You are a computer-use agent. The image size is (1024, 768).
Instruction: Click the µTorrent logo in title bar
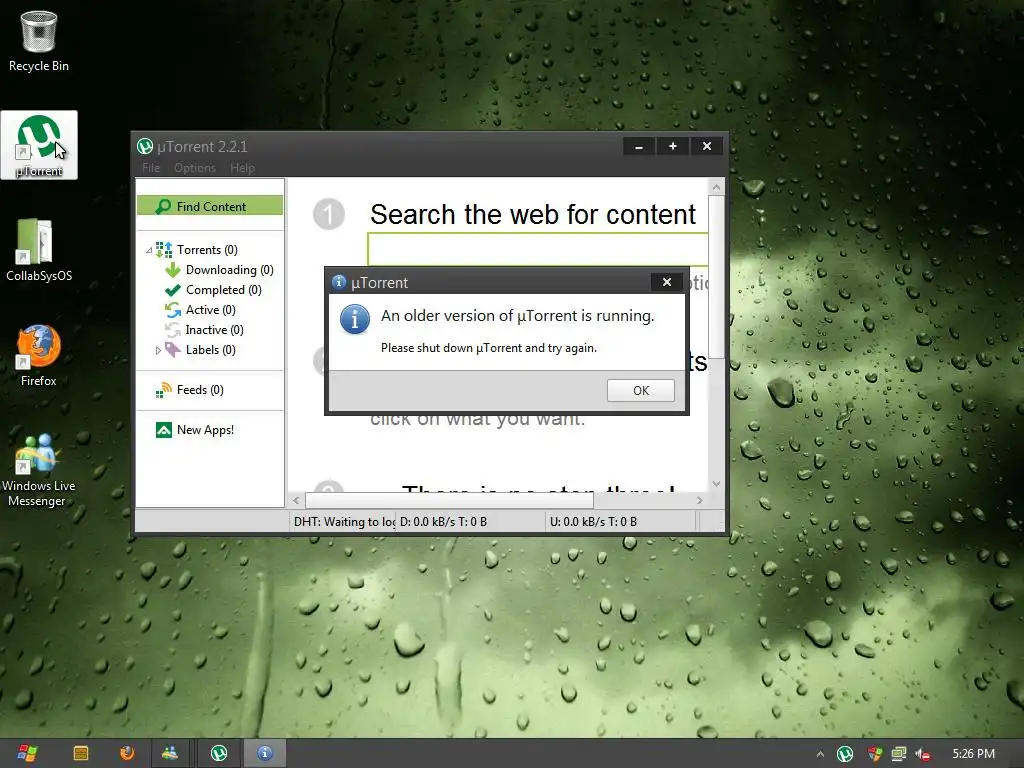click(x=145, y=146)
